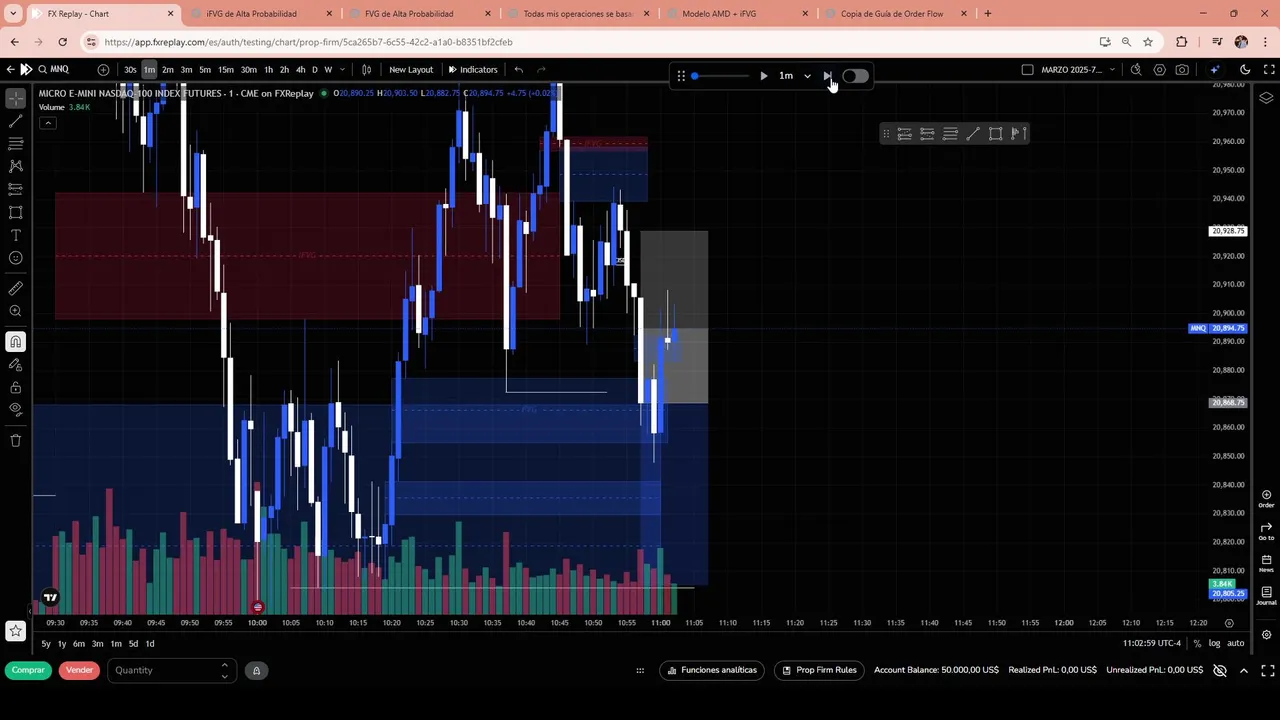Select the crosshair cursor tool
This screenshot has height=720, width=1280.
click(16, 99)
